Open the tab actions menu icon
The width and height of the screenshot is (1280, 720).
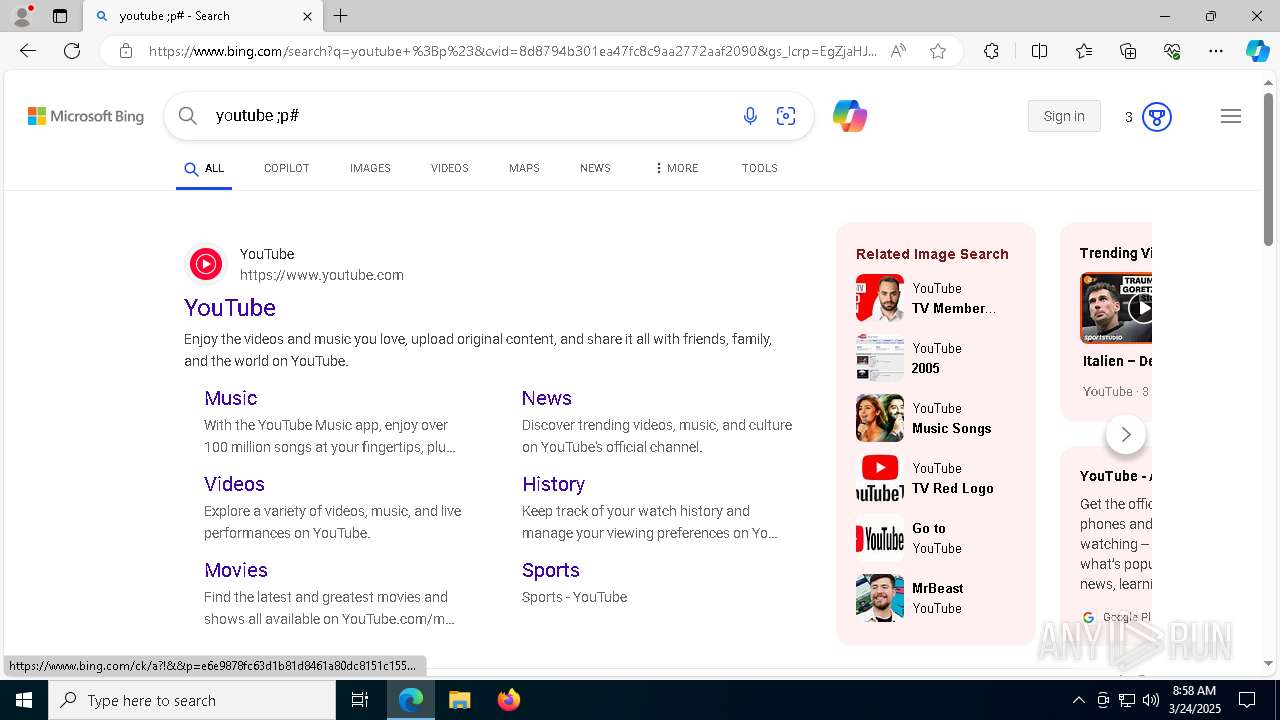pyautogui.click(x=60, y=16)
